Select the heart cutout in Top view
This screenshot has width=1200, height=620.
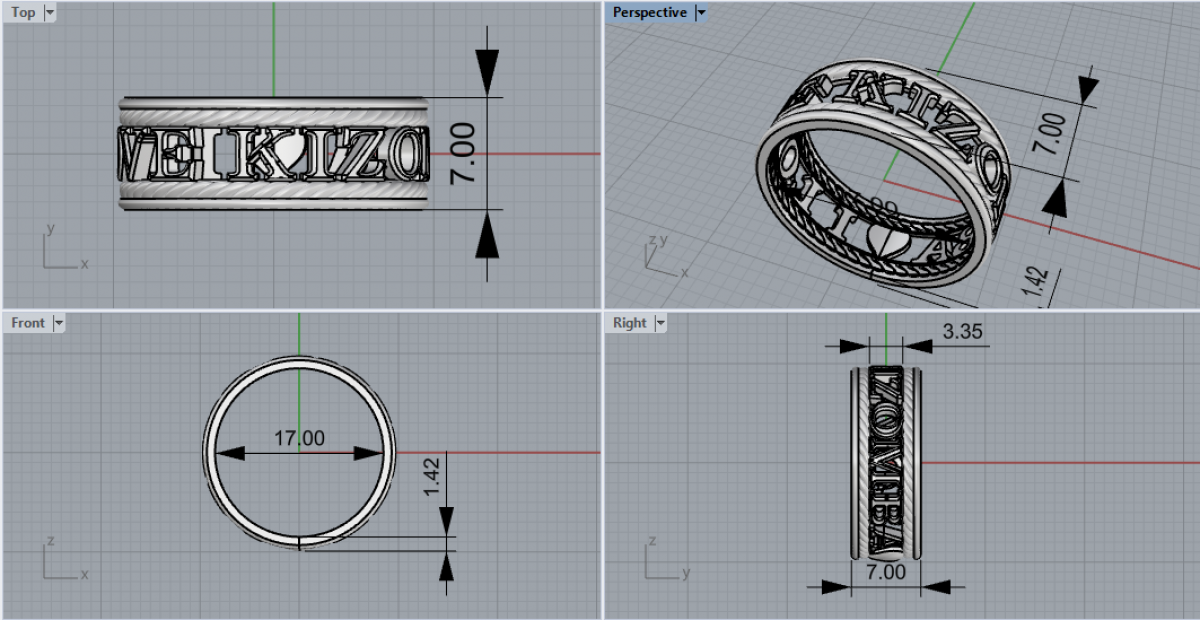click(290, 155)
